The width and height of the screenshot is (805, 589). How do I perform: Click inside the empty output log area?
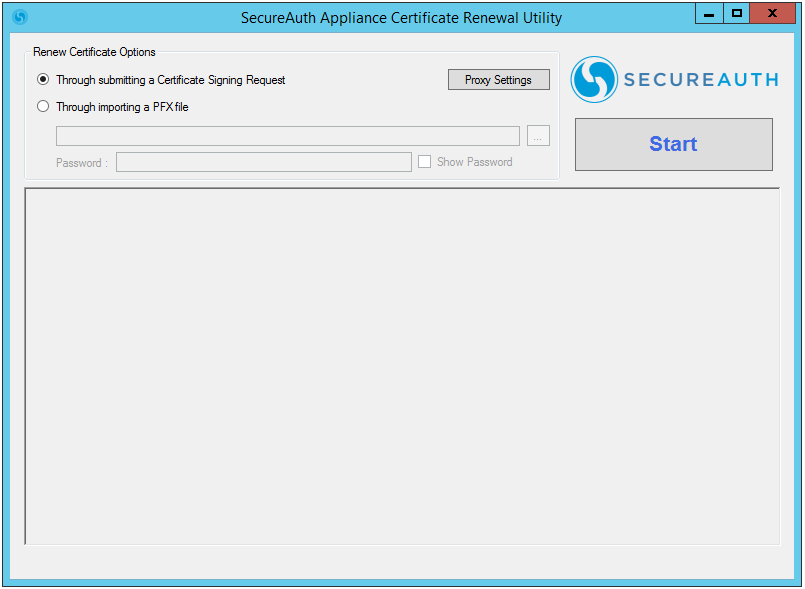pos(401,366)
